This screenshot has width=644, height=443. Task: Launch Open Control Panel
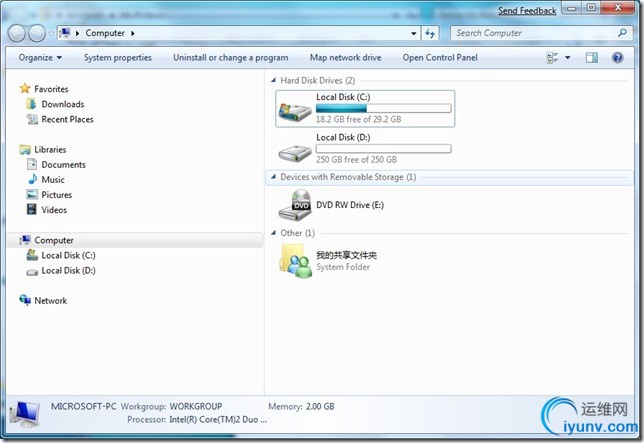coord(440,57)
